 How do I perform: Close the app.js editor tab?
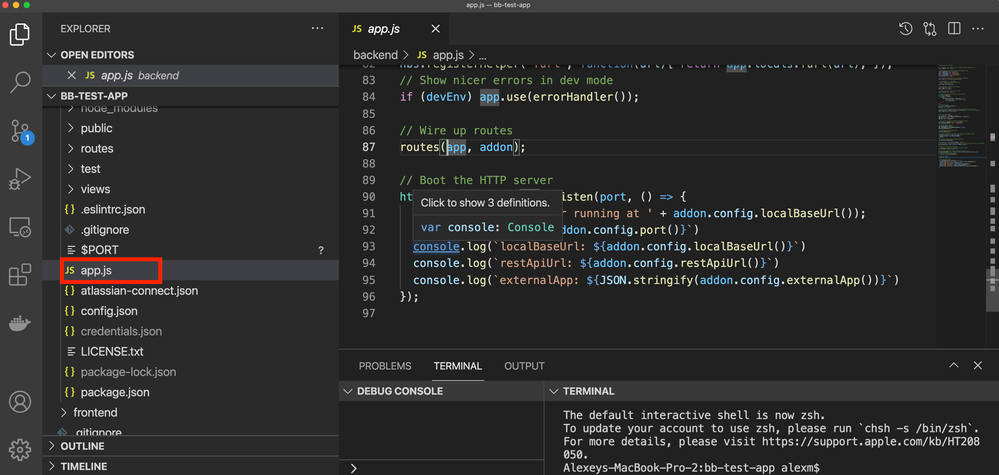[x=435, y=29]
